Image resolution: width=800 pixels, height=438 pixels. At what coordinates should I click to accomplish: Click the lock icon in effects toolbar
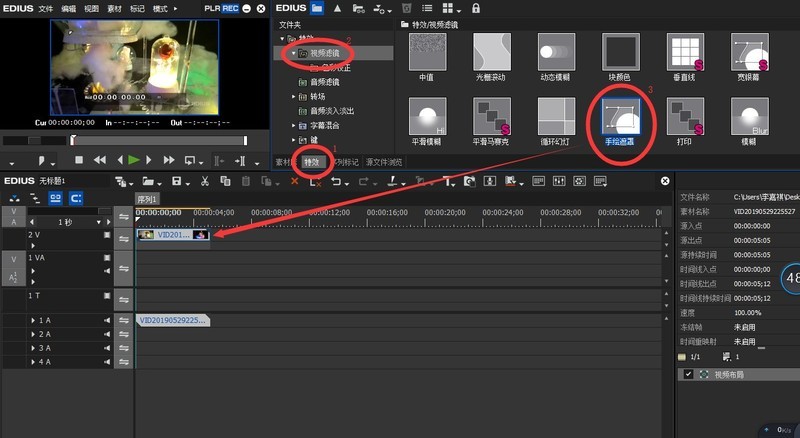coord(476,8)
